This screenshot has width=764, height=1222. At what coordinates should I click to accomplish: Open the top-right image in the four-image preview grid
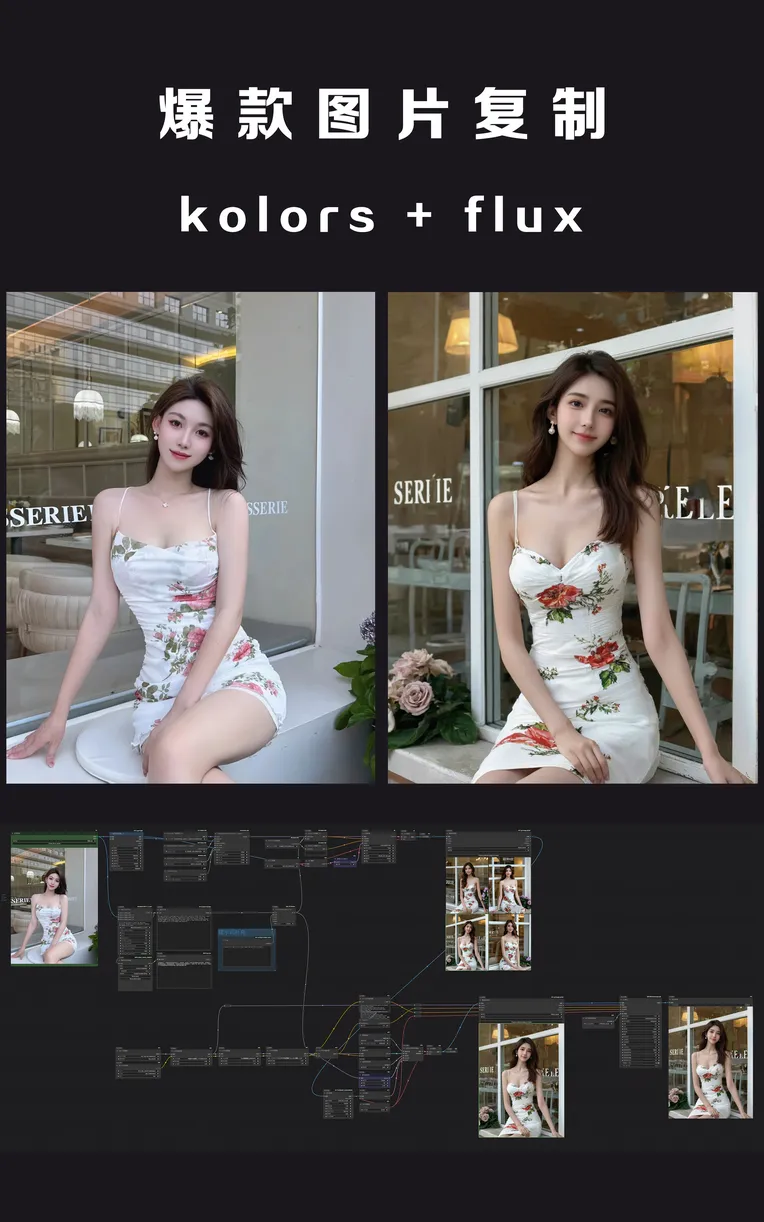(x=509, y=884)
